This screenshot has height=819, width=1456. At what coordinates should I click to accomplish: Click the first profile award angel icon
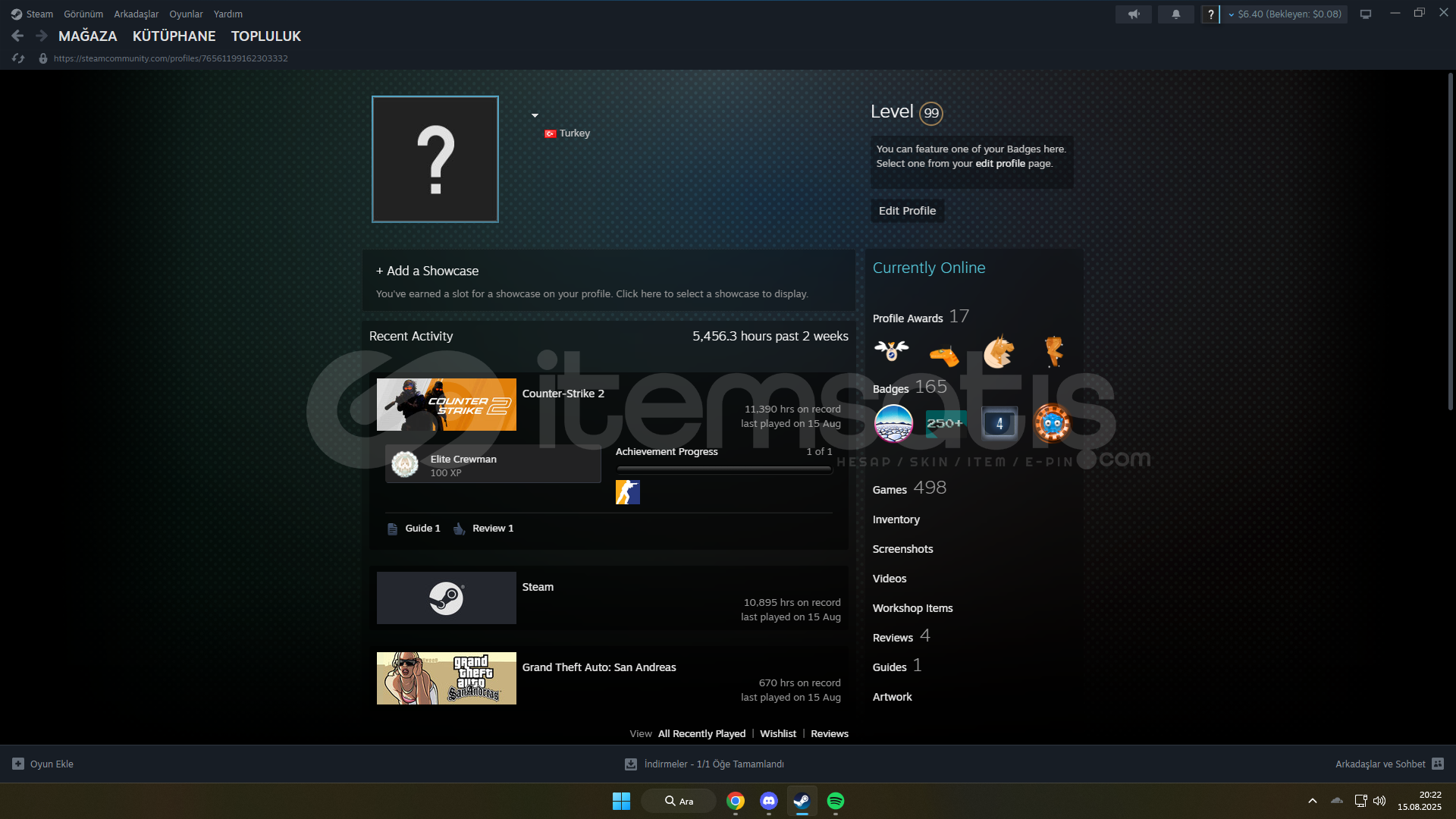pyautogui.click(x=892, y=351)
